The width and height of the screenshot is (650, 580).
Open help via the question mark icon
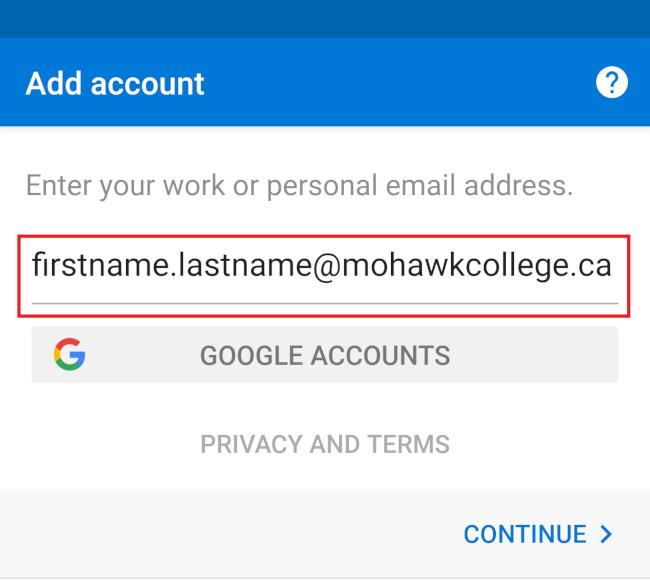[611, 83]
